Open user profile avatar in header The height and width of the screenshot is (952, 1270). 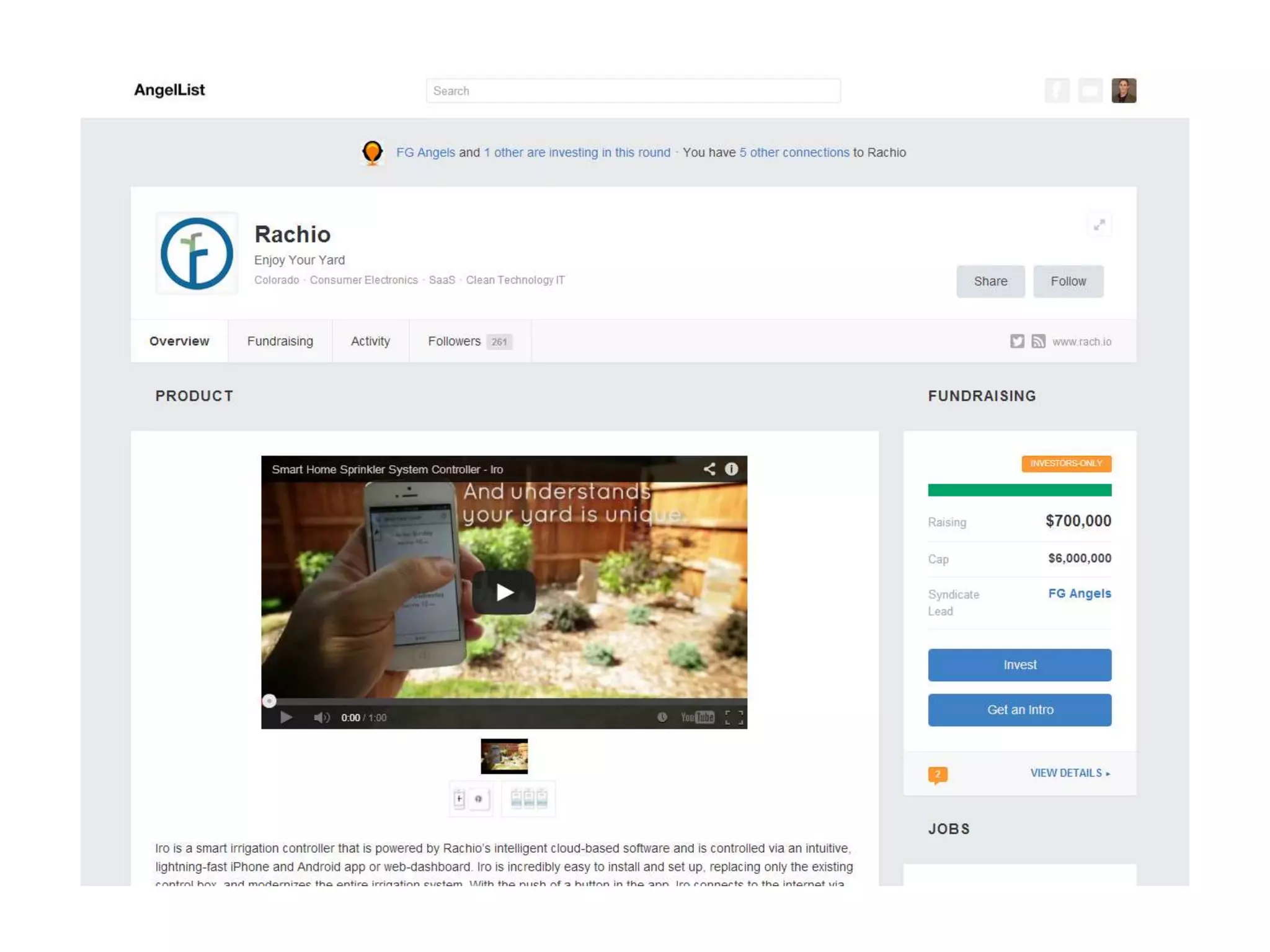(x=1123, y=90)
